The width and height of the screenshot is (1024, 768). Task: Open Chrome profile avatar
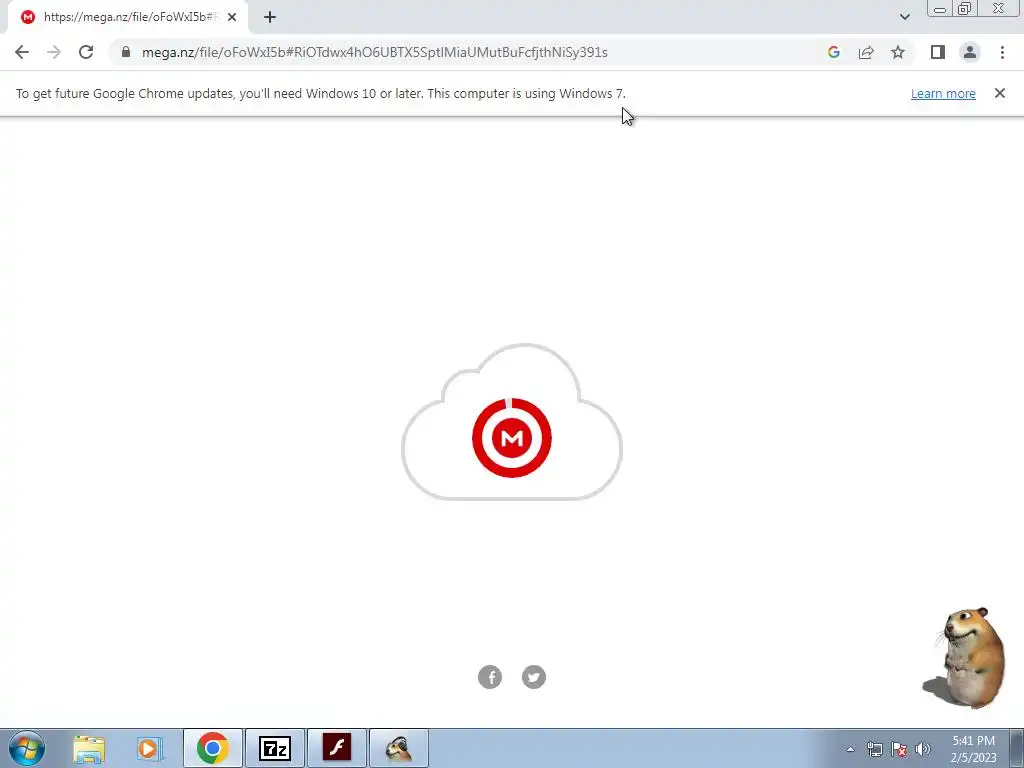coord(970,52)
